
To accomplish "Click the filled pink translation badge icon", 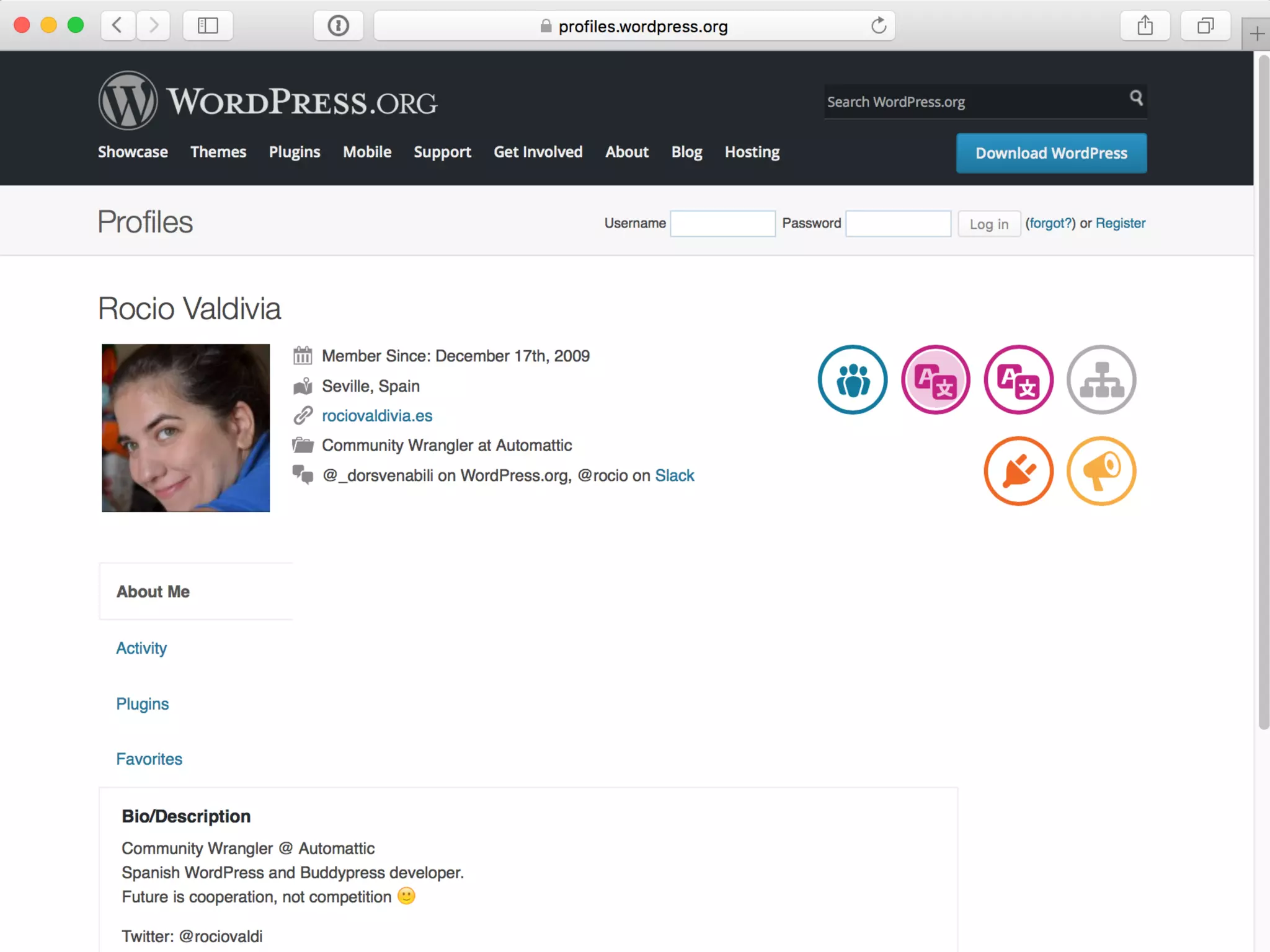I will pyautogui.click(x=935, y=379).
